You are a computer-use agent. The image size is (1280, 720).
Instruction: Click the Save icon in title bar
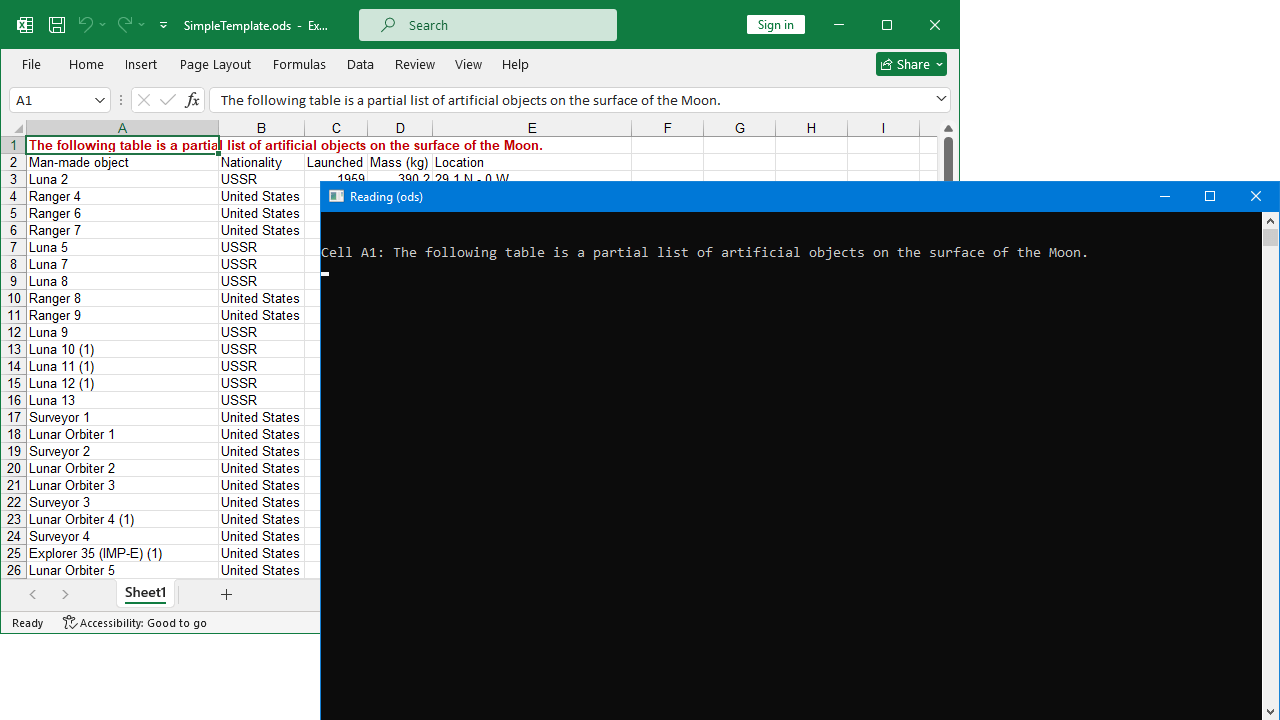[x=57, y=25]
